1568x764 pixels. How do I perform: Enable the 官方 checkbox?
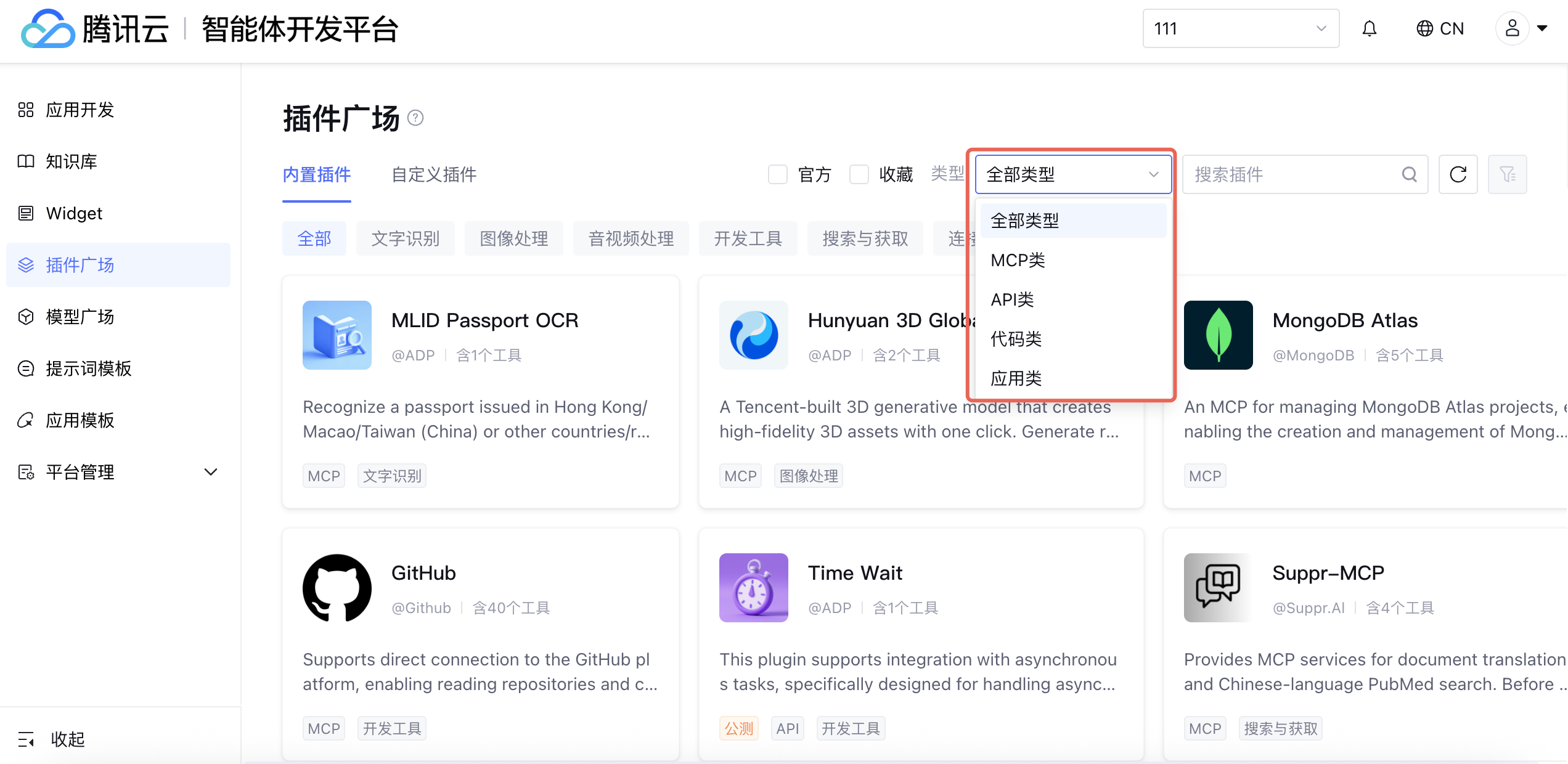[778, 174]
